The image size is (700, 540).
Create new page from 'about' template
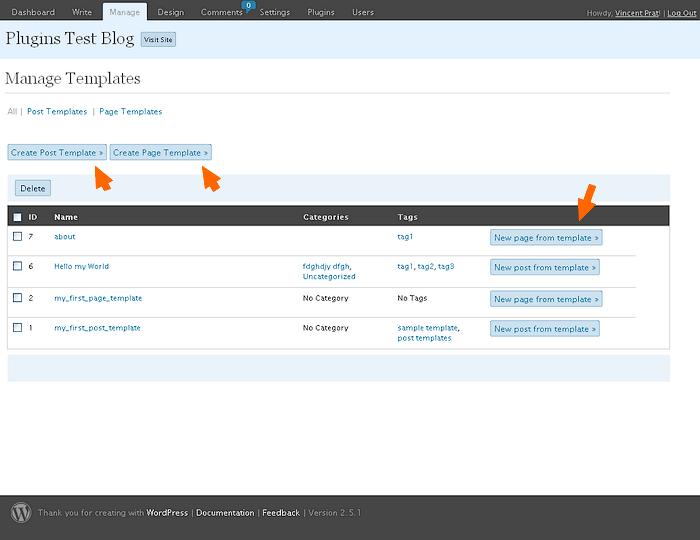546,238
